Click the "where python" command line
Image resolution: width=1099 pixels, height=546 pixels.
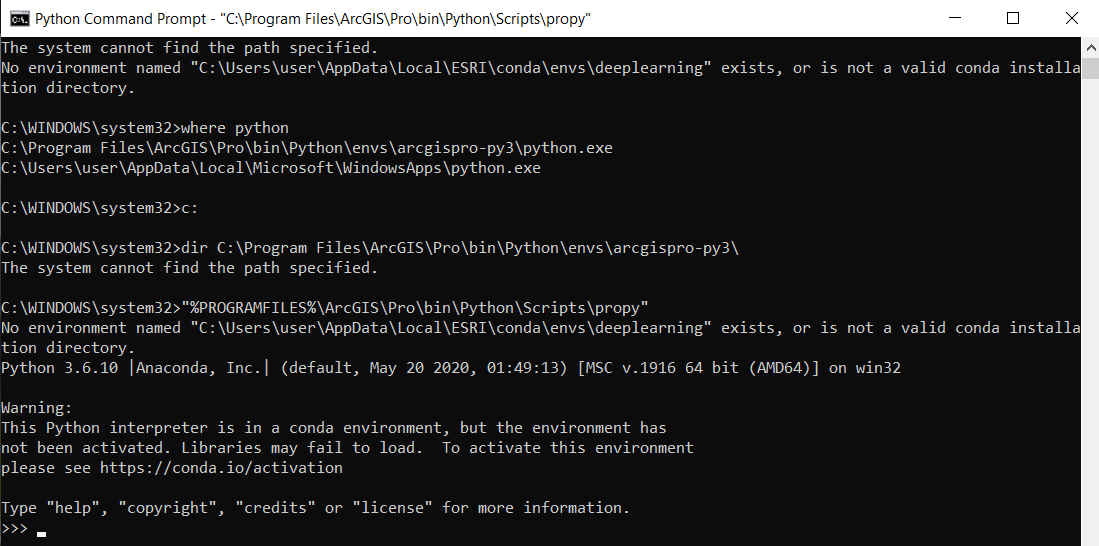click(145, 128)
